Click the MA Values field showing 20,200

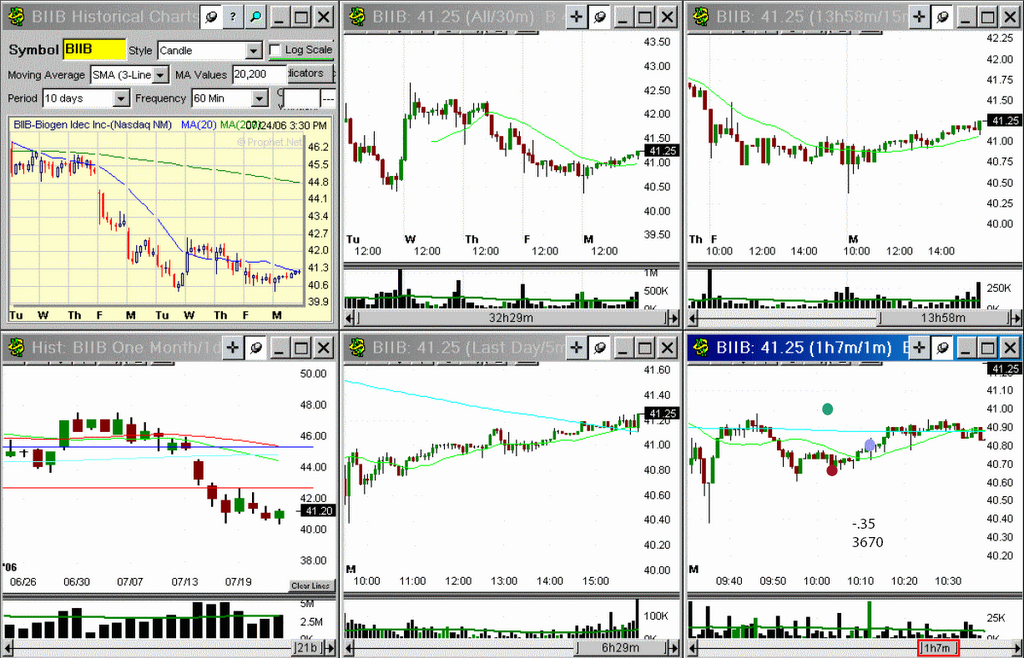pyautogui.click(x=259, y=75)
